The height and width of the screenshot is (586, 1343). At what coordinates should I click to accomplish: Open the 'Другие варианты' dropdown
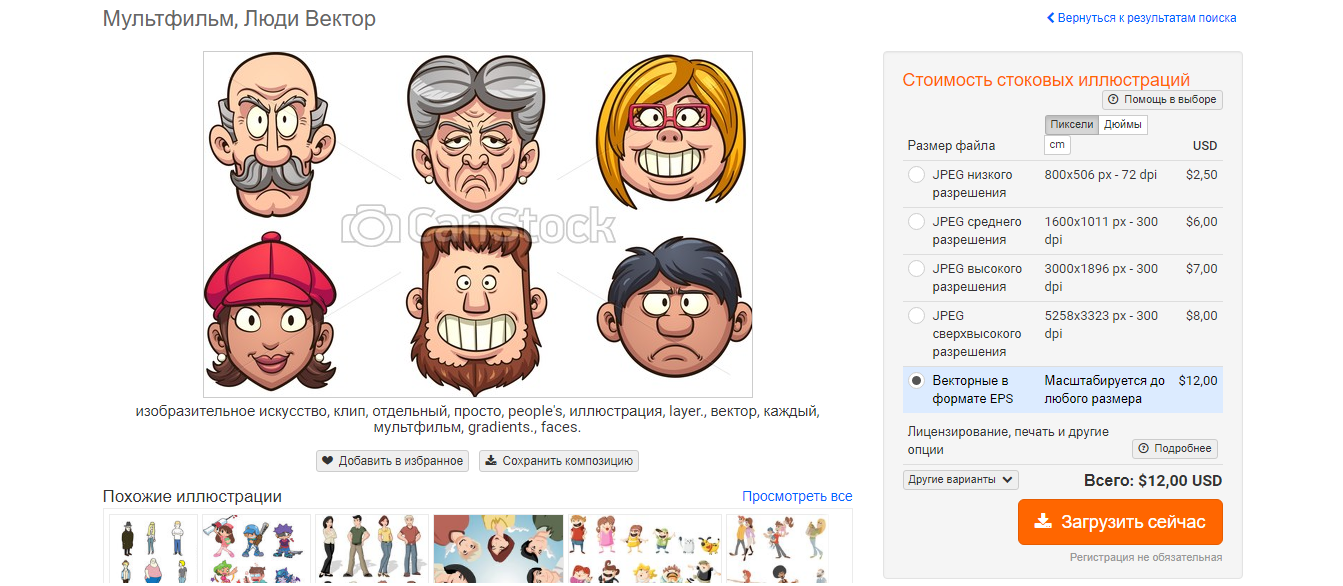click(960, 479)
